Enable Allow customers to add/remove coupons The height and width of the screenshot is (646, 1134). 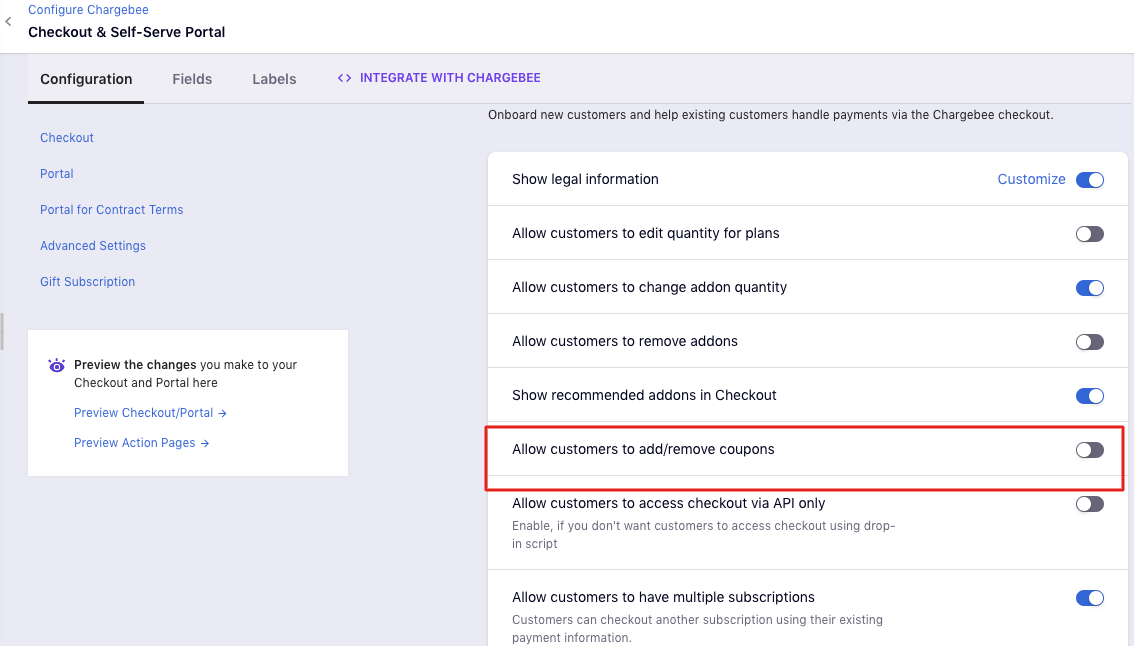tap(1089, 450)
